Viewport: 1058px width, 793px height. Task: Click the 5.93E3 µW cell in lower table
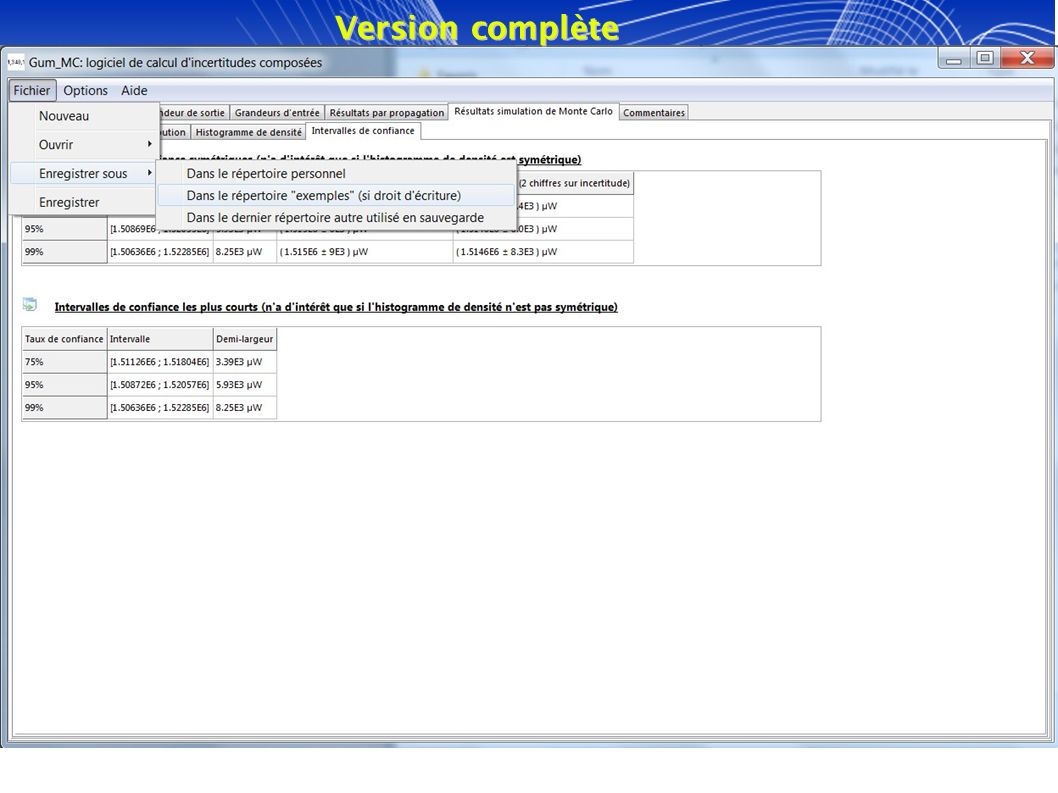(x=244, y=385)
